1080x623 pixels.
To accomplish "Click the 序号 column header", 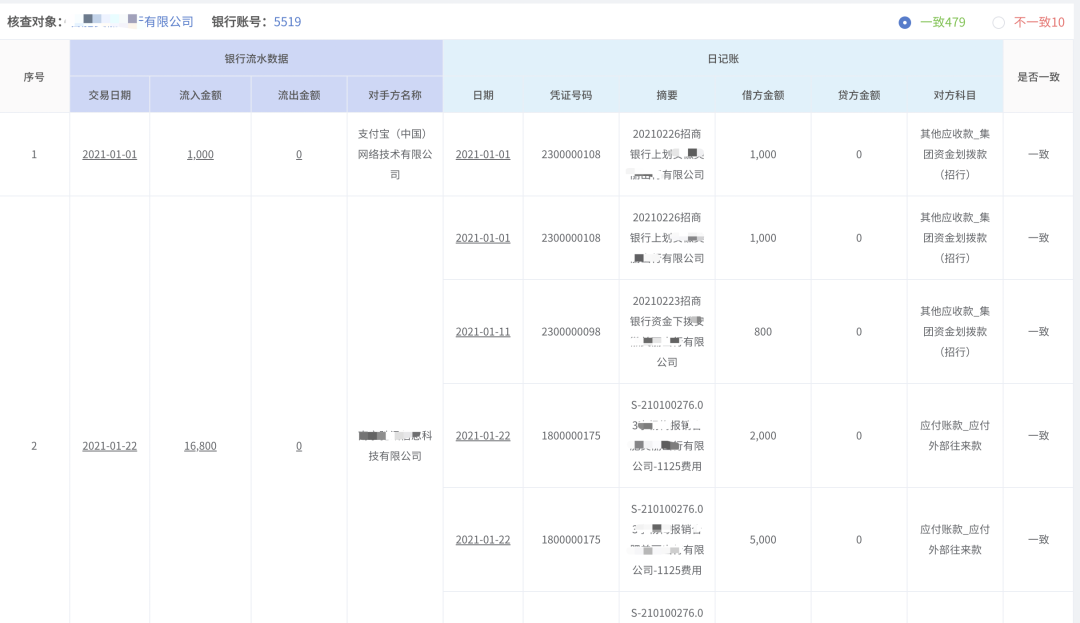I will [x=34, y=77].
